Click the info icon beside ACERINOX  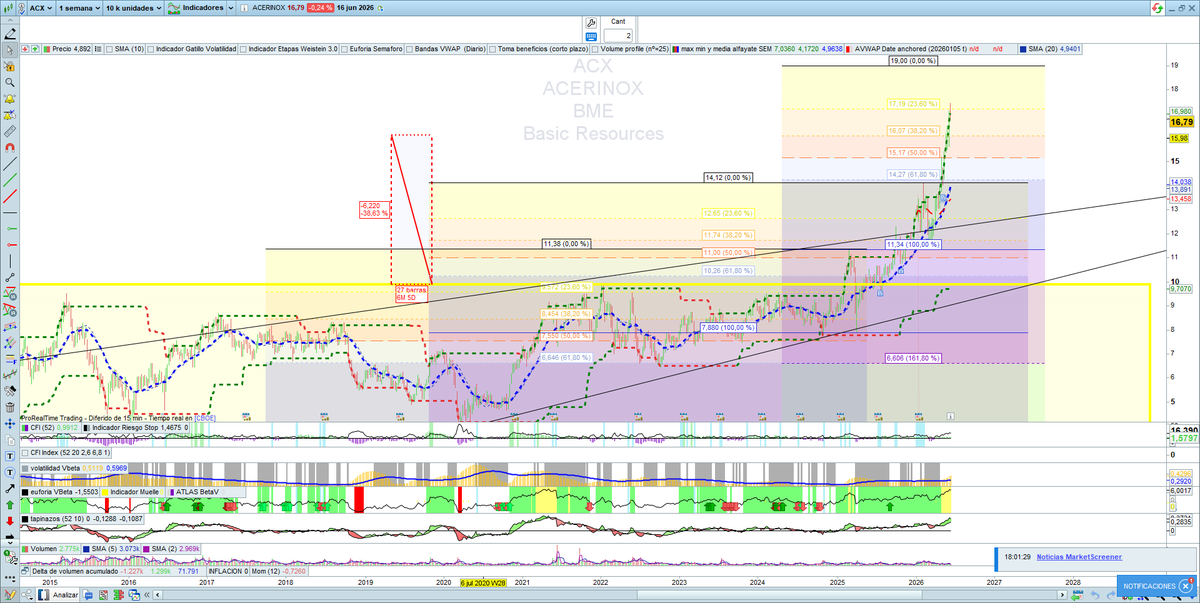245,8
